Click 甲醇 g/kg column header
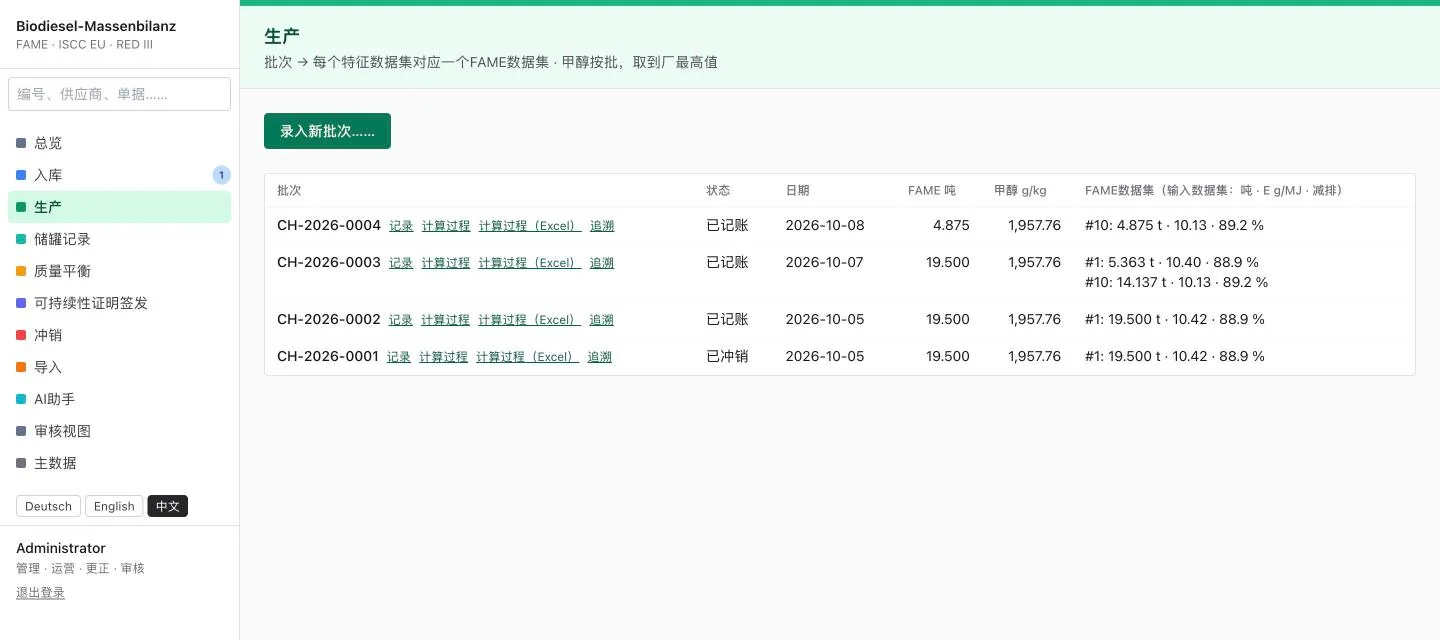The image size is (1440, 640). pyautogui.click(x=1020, y=190)
